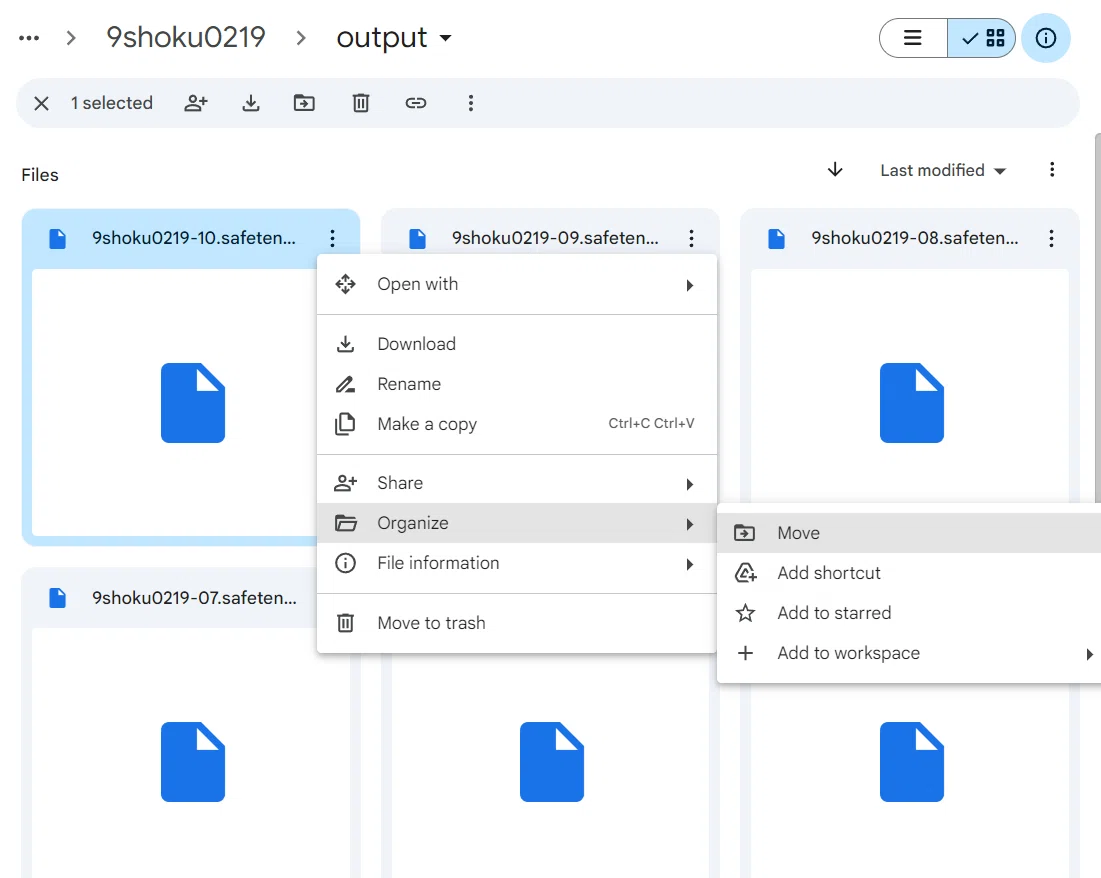
Task: Click the 1 selected label
Action: [x=112, y=103]
